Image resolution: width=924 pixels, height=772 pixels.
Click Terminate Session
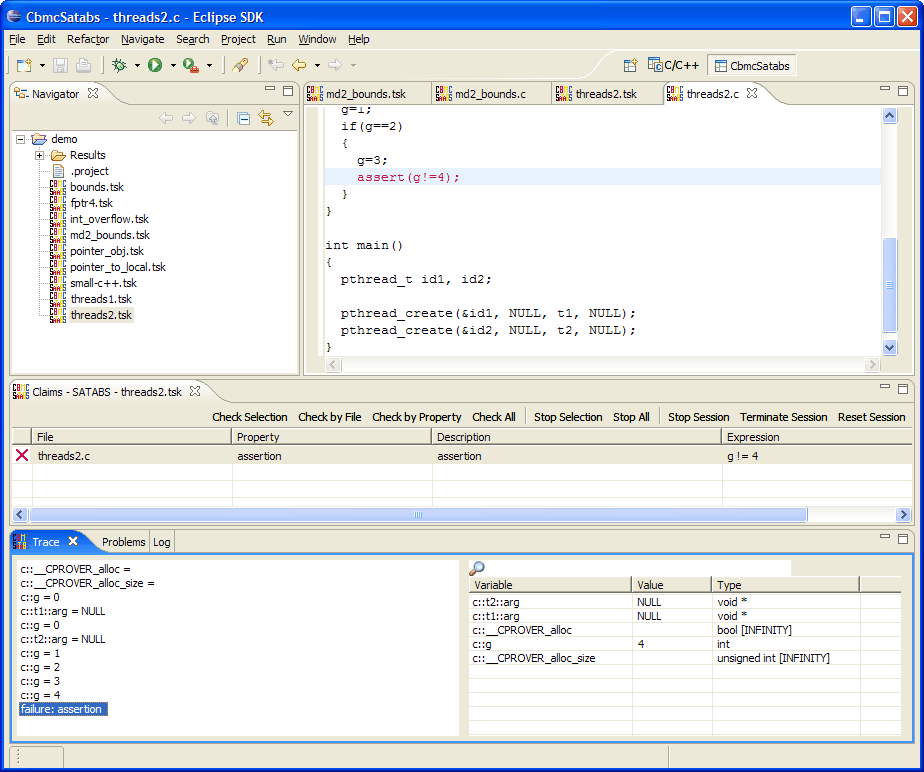point(784,417)
